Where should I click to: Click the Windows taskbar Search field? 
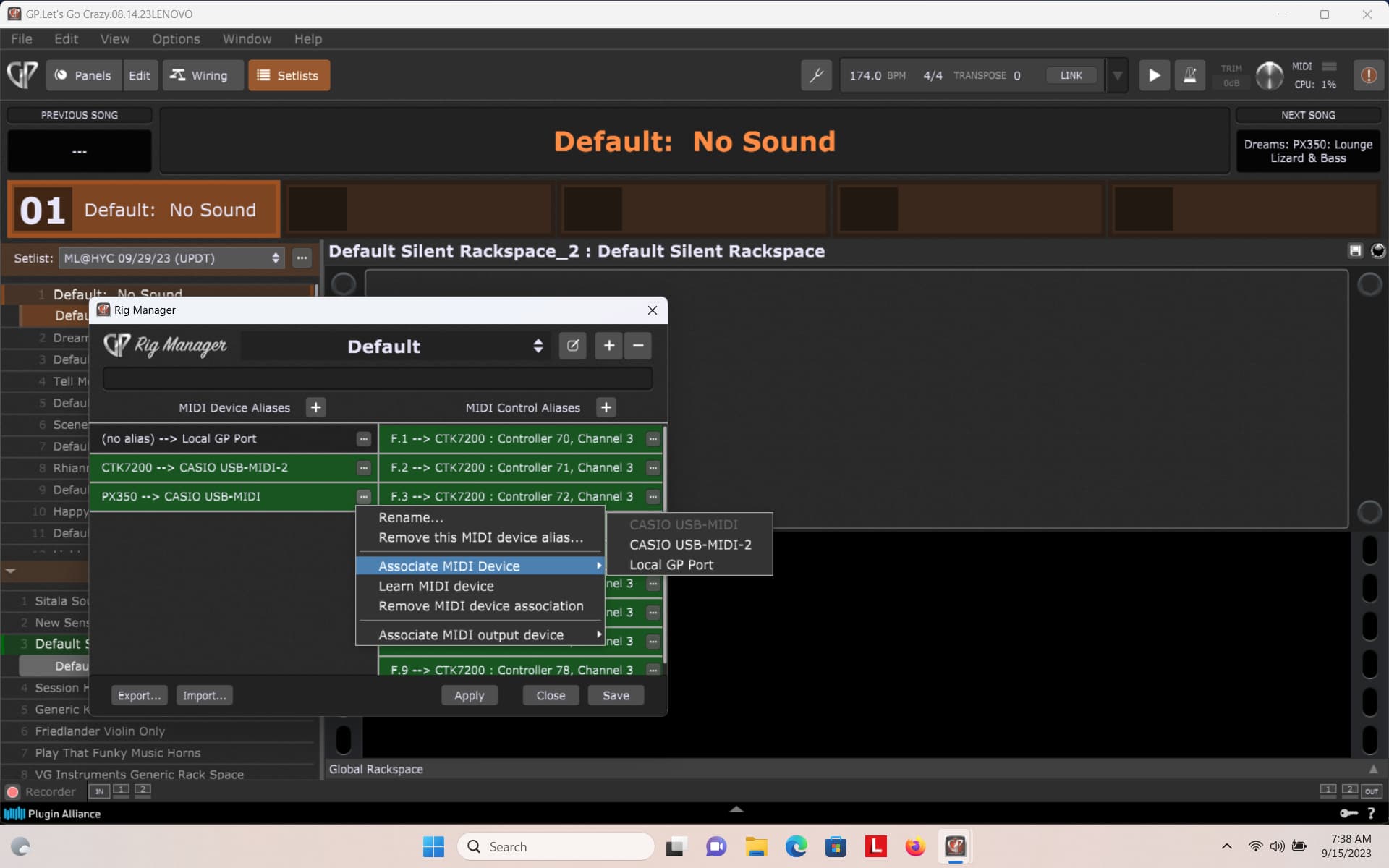556,846
